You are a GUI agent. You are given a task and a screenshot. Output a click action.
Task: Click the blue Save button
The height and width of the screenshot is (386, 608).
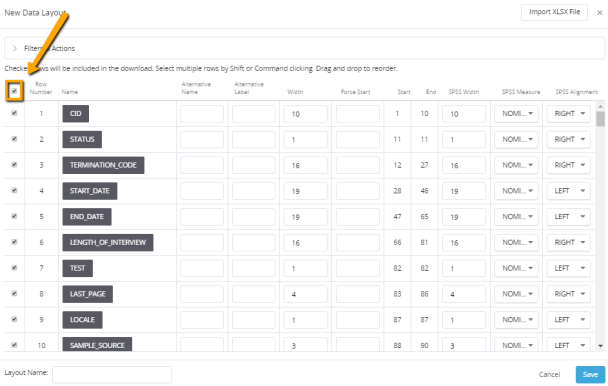pyautogui.click(x=590, y=374)
